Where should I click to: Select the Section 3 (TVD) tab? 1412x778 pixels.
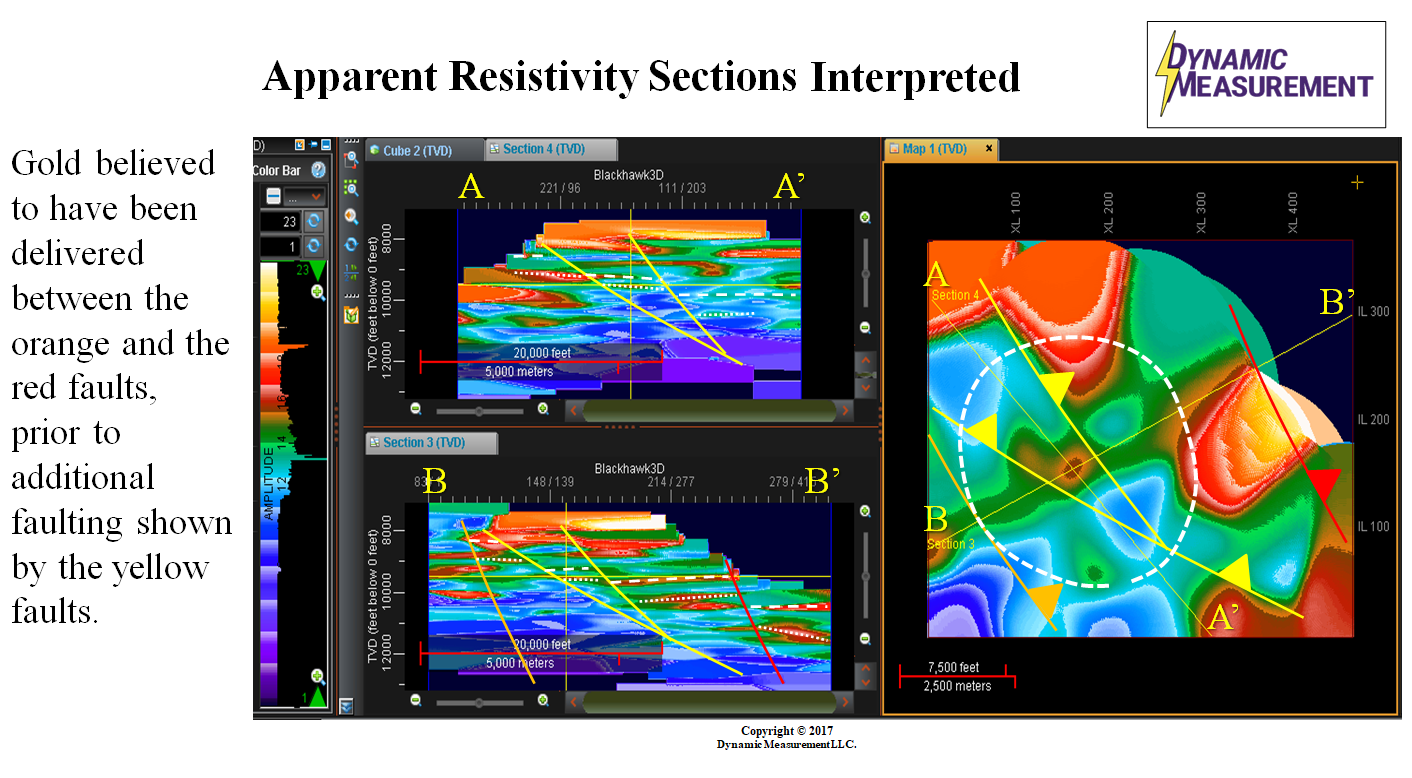tap(431, 442)
